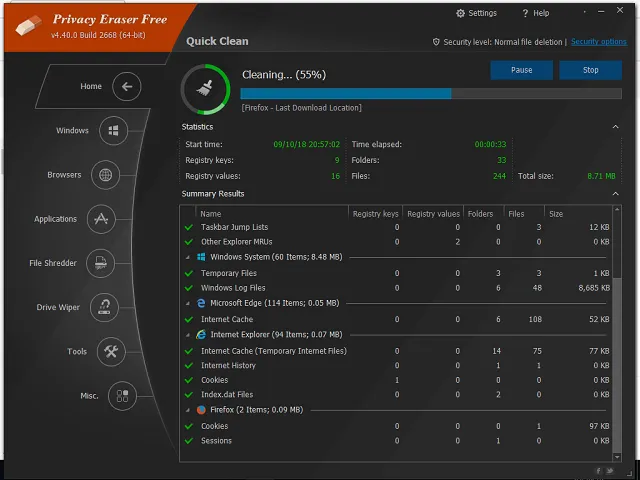The height and width of the screenshot is (480, 640).
Task: Select the Drive Wiper icon
Action: (104, 307)
